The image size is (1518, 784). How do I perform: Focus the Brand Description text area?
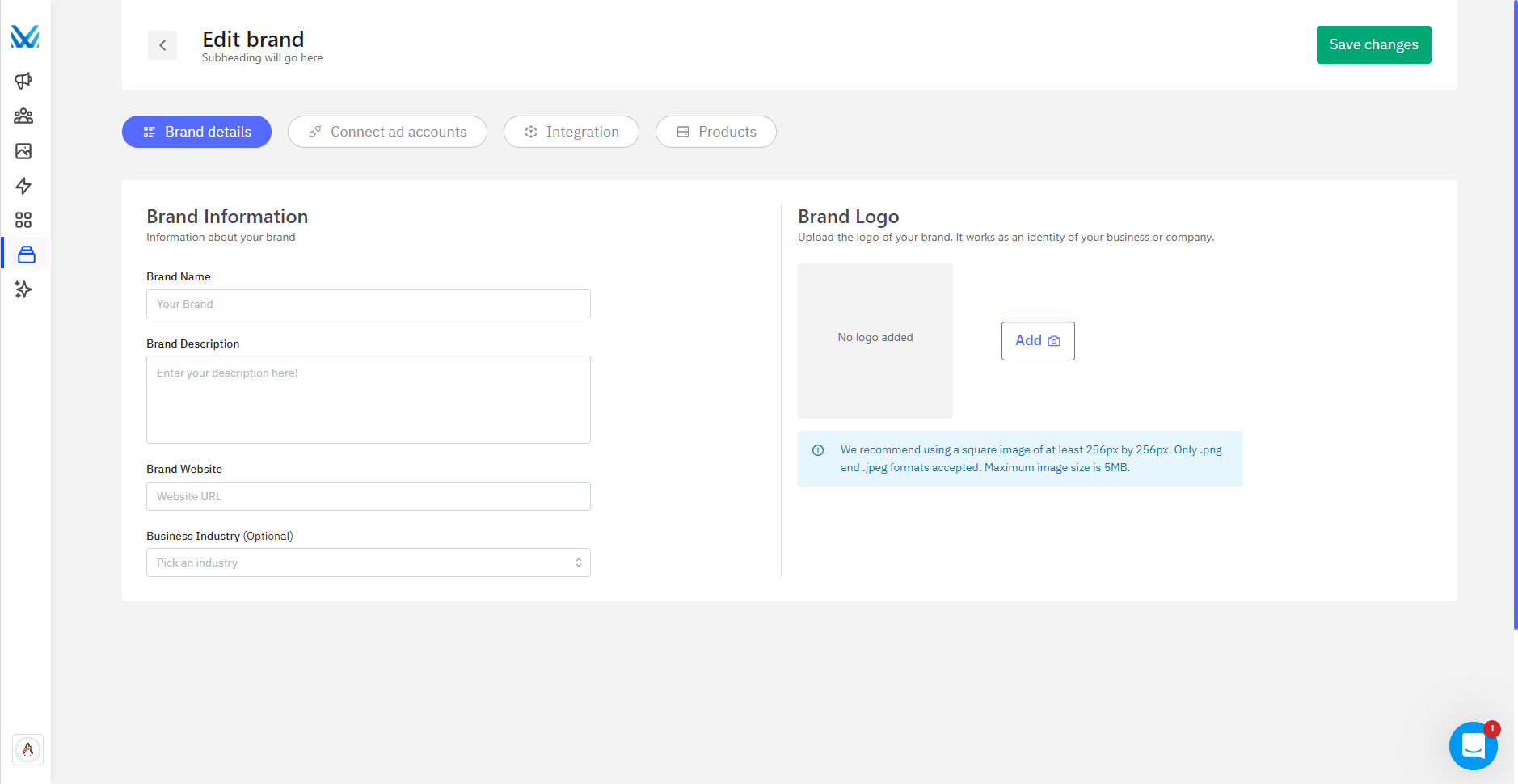(x=369, y=399)
